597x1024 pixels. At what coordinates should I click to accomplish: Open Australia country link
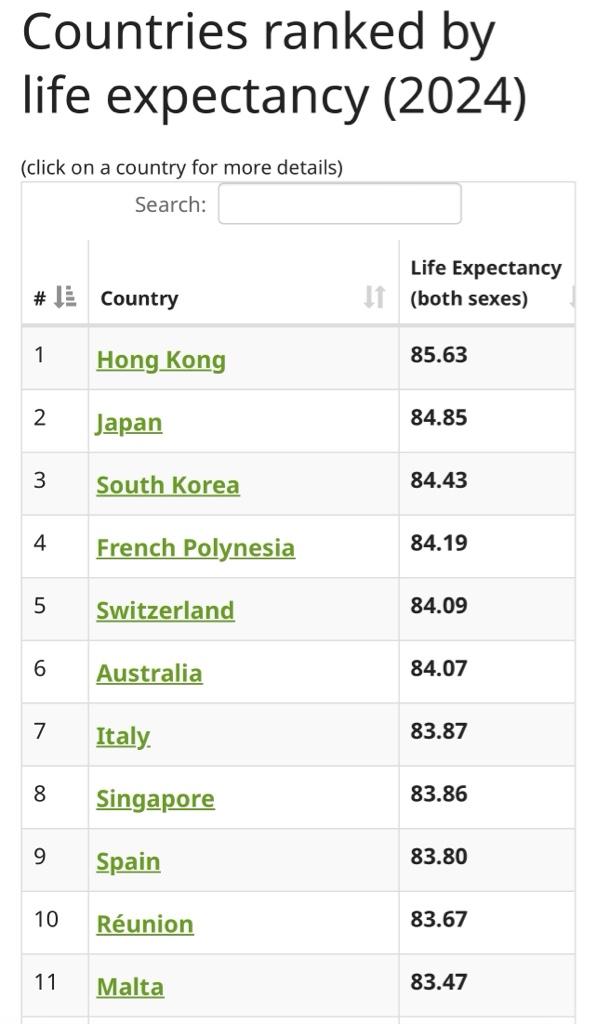click(x=149, y=673)
